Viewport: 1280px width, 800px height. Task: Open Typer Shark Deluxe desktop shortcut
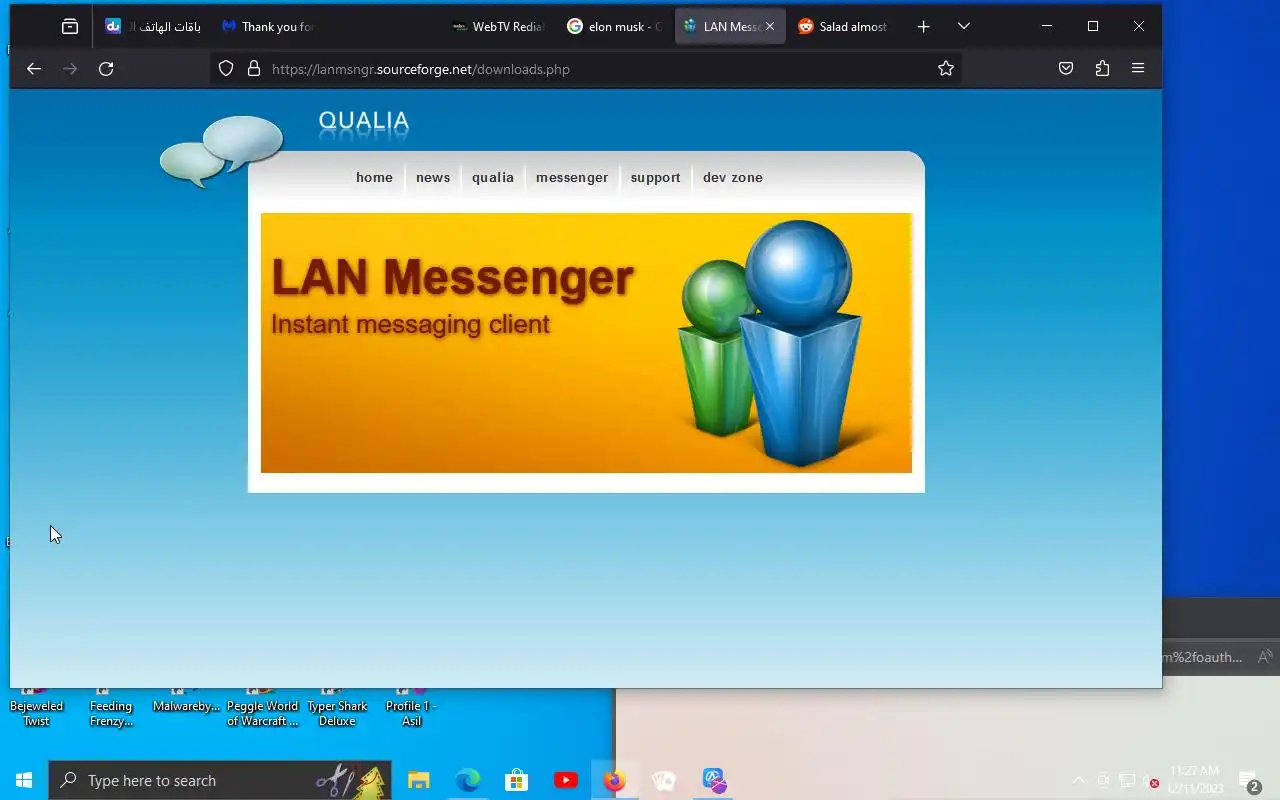point(337,707)
